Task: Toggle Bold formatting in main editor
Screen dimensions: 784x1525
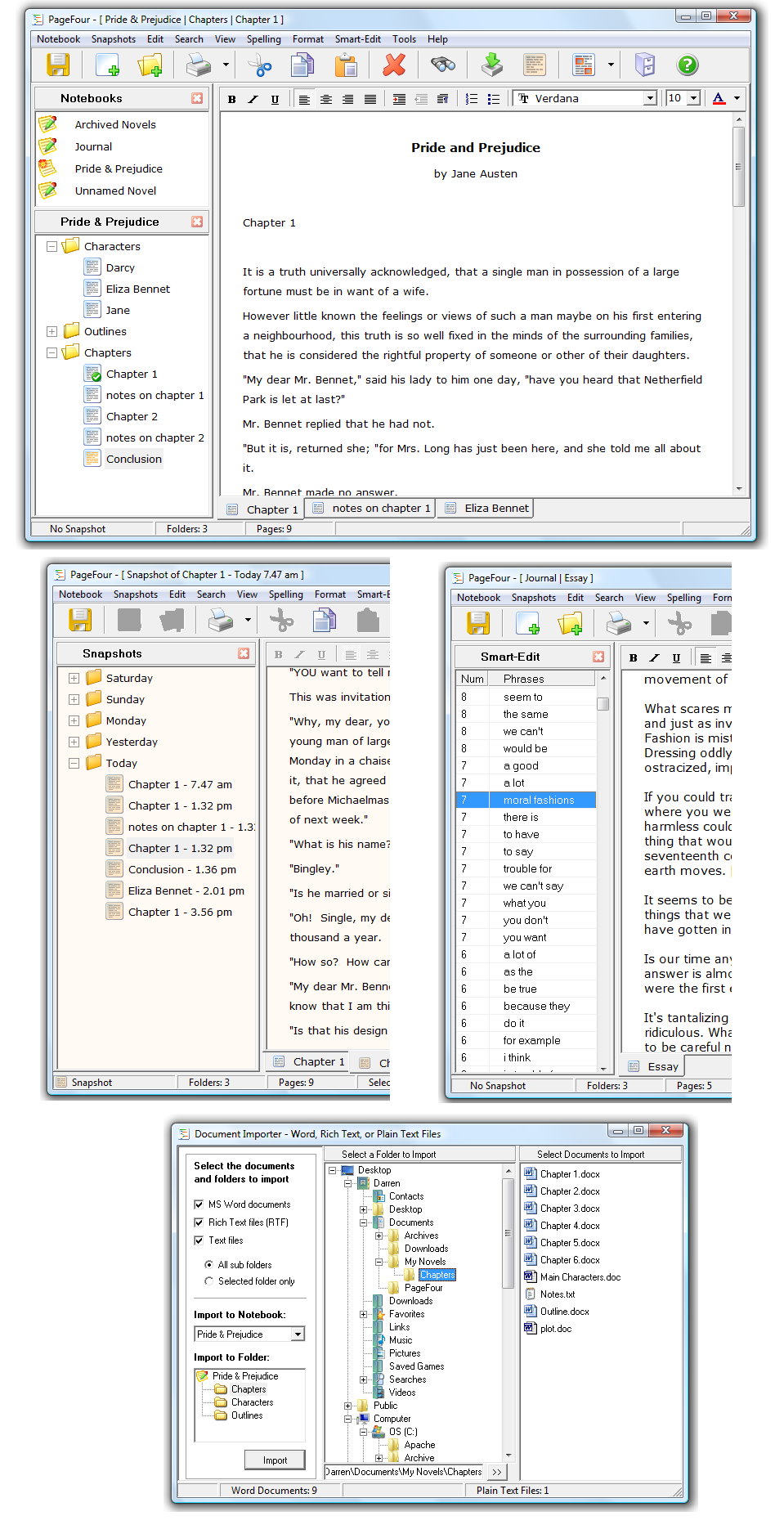Action: (232, 99)
